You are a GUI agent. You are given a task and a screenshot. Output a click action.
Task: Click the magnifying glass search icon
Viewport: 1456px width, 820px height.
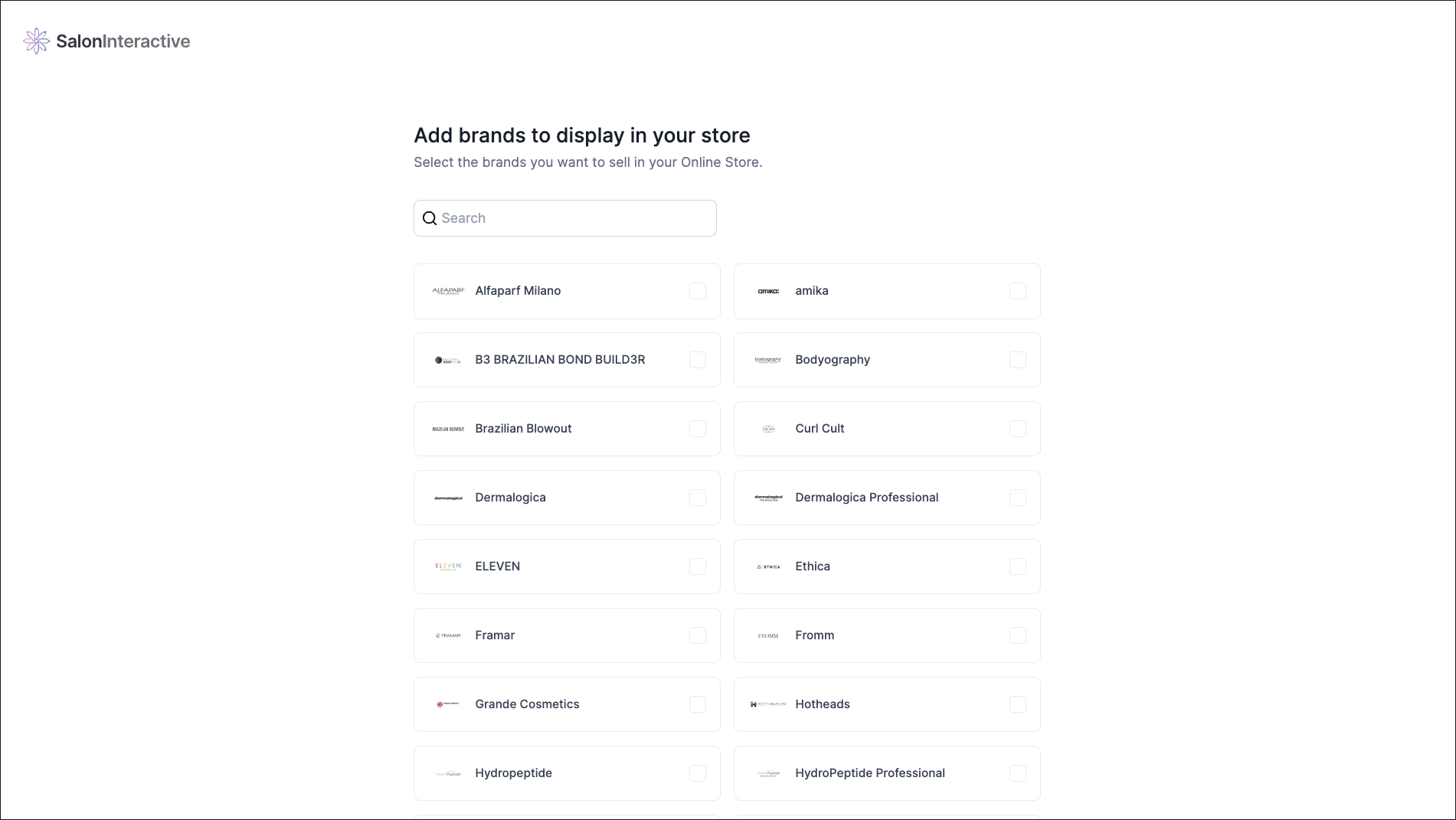pyautogui.click(x=430, y=218)
